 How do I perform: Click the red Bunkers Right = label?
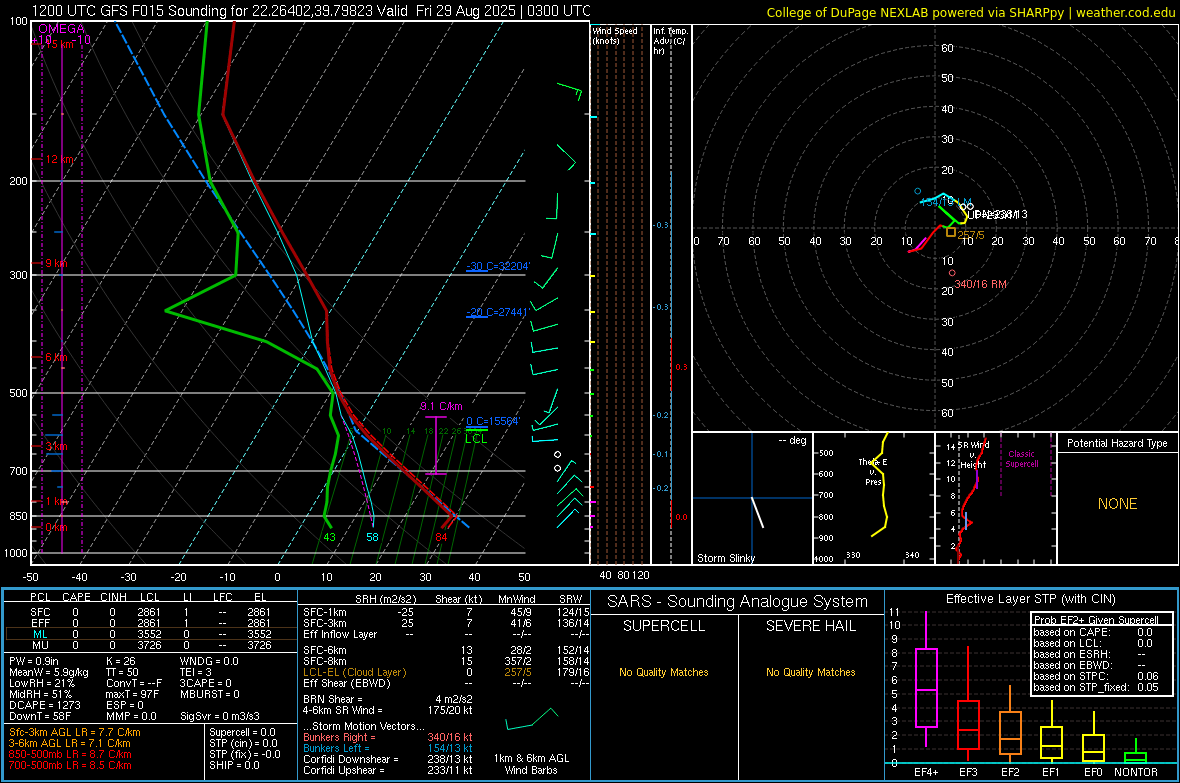click(339, 737)
